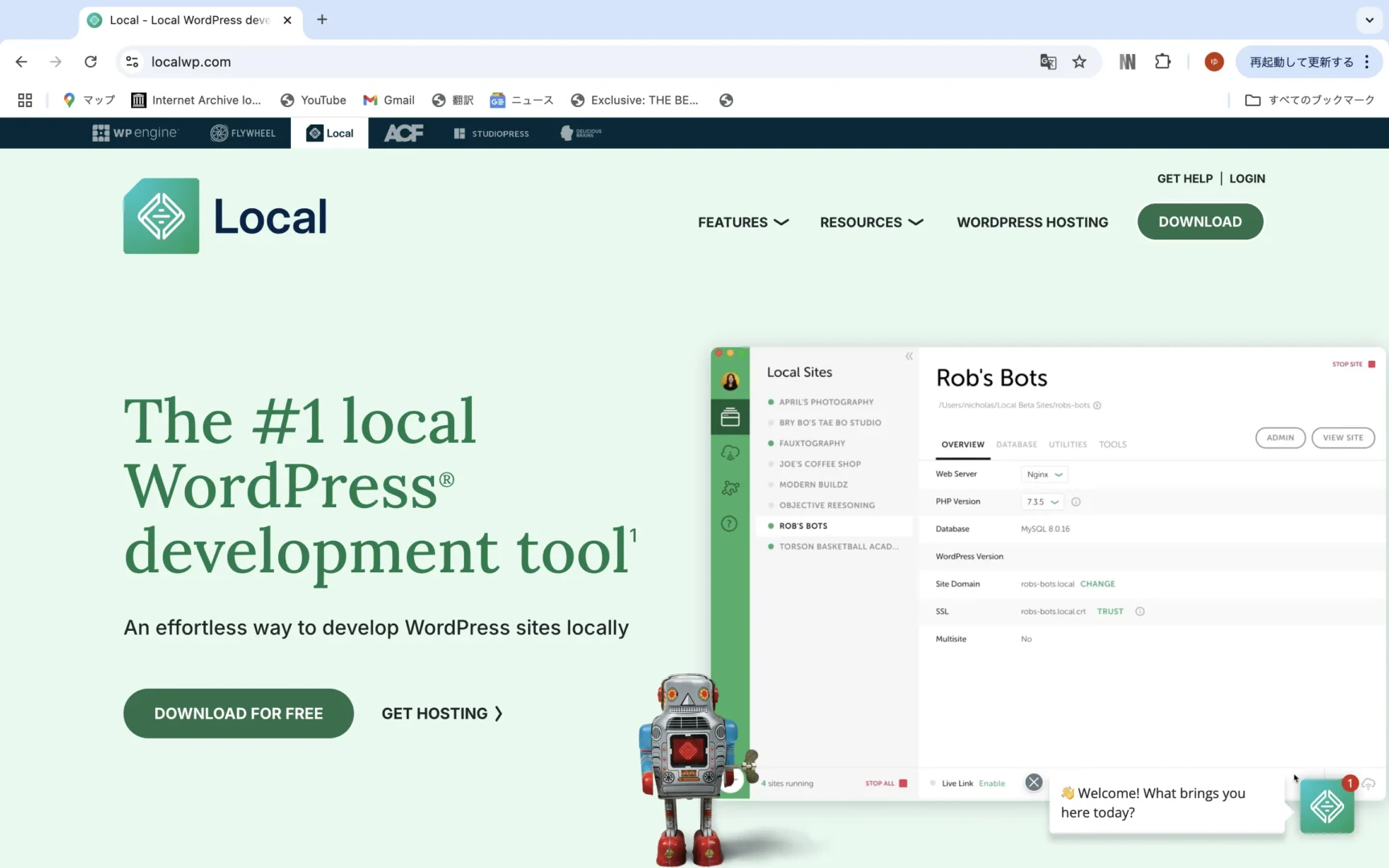Open the WP Engine brand link

pyautogui.click(x=135, y=133)
